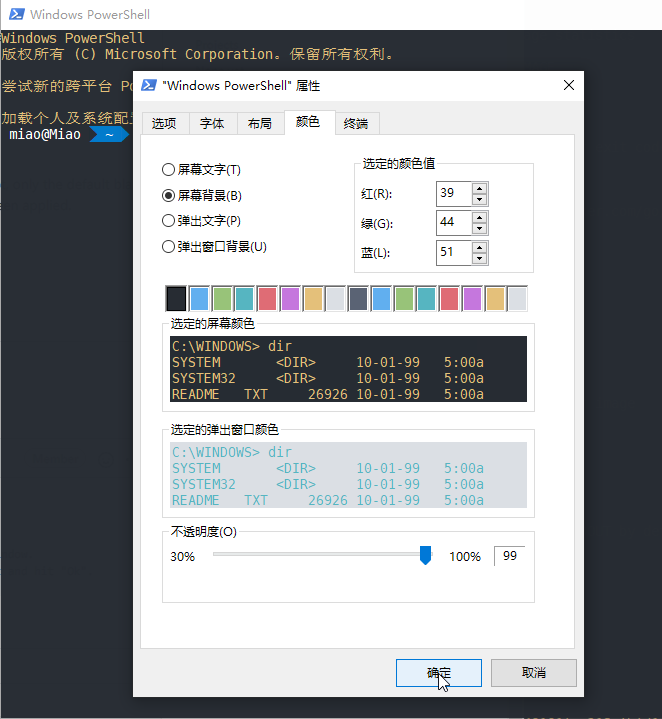662x719 pixels.
Task: Select the 屏幕文字(T) radio button
Action: (x=201, y=170)
